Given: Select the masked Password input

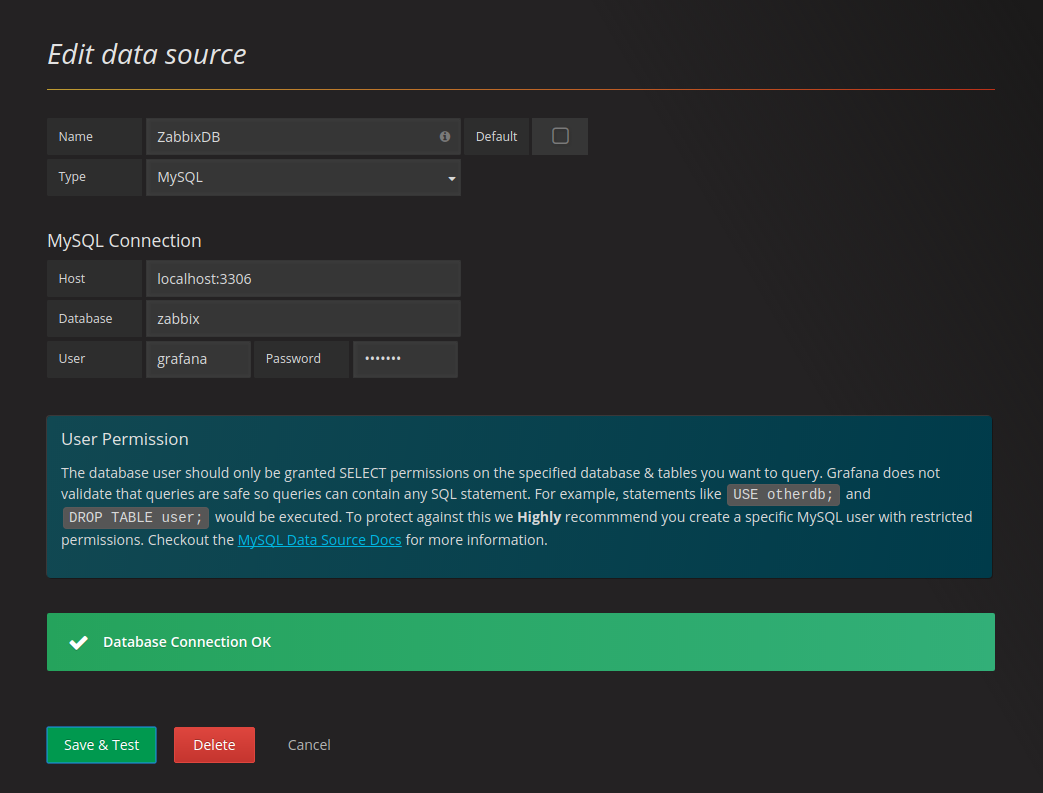Looking at the screenshot, I should click(x=405, y=358).
